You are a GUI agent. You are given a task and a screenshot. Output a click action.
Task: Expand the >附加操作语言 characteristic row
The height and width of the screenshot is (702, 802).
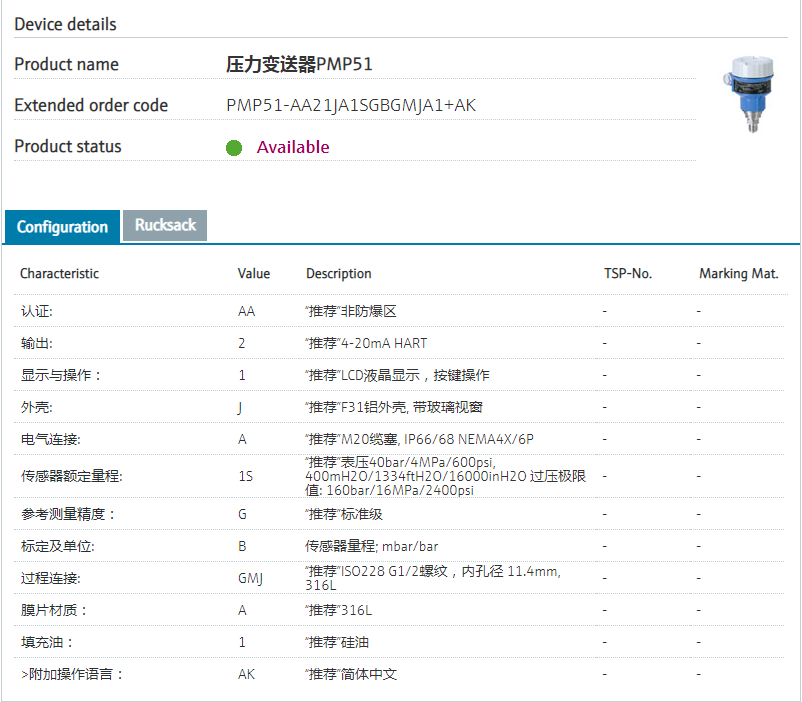click(x=72, y=674)
